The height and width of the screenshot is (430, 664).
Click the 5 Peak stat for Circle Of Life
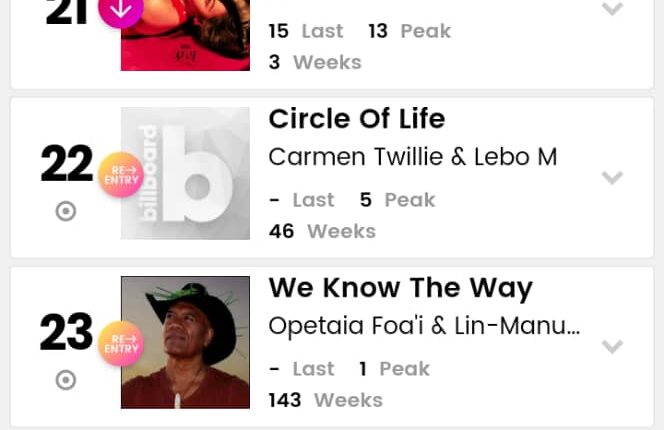click(398, 200)
